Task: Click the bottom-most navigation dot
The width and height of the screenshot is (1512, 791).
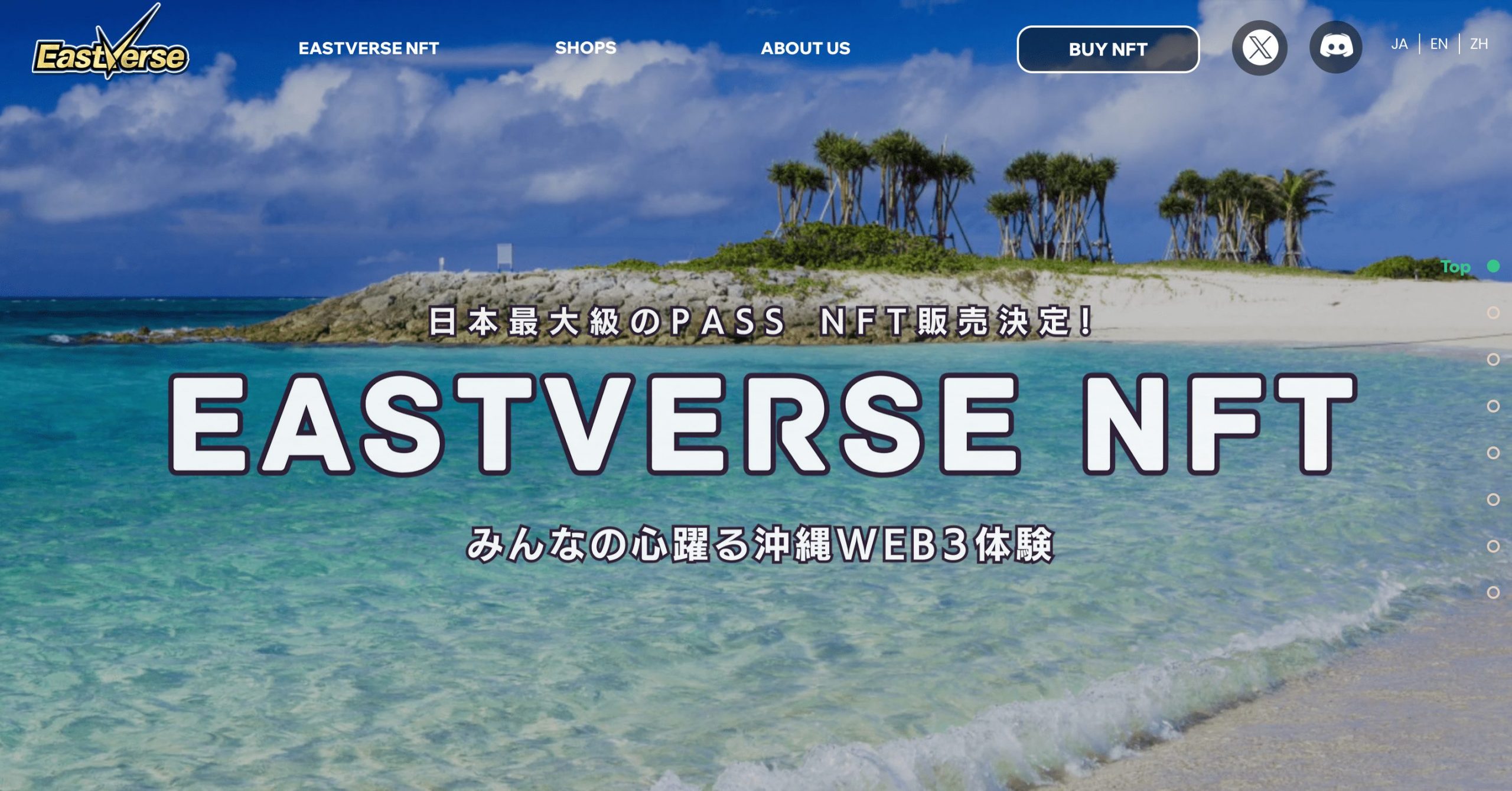Action: click(1493, 593)
